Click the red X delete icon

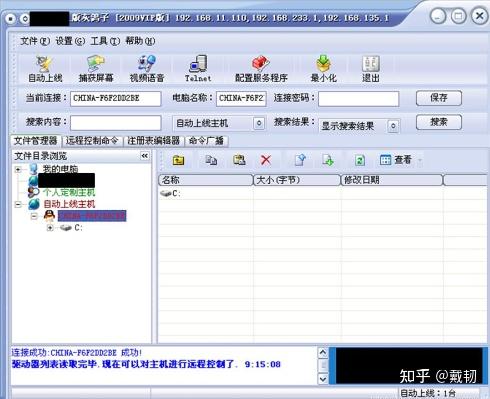pyautogui.click(x=266, y=160)
